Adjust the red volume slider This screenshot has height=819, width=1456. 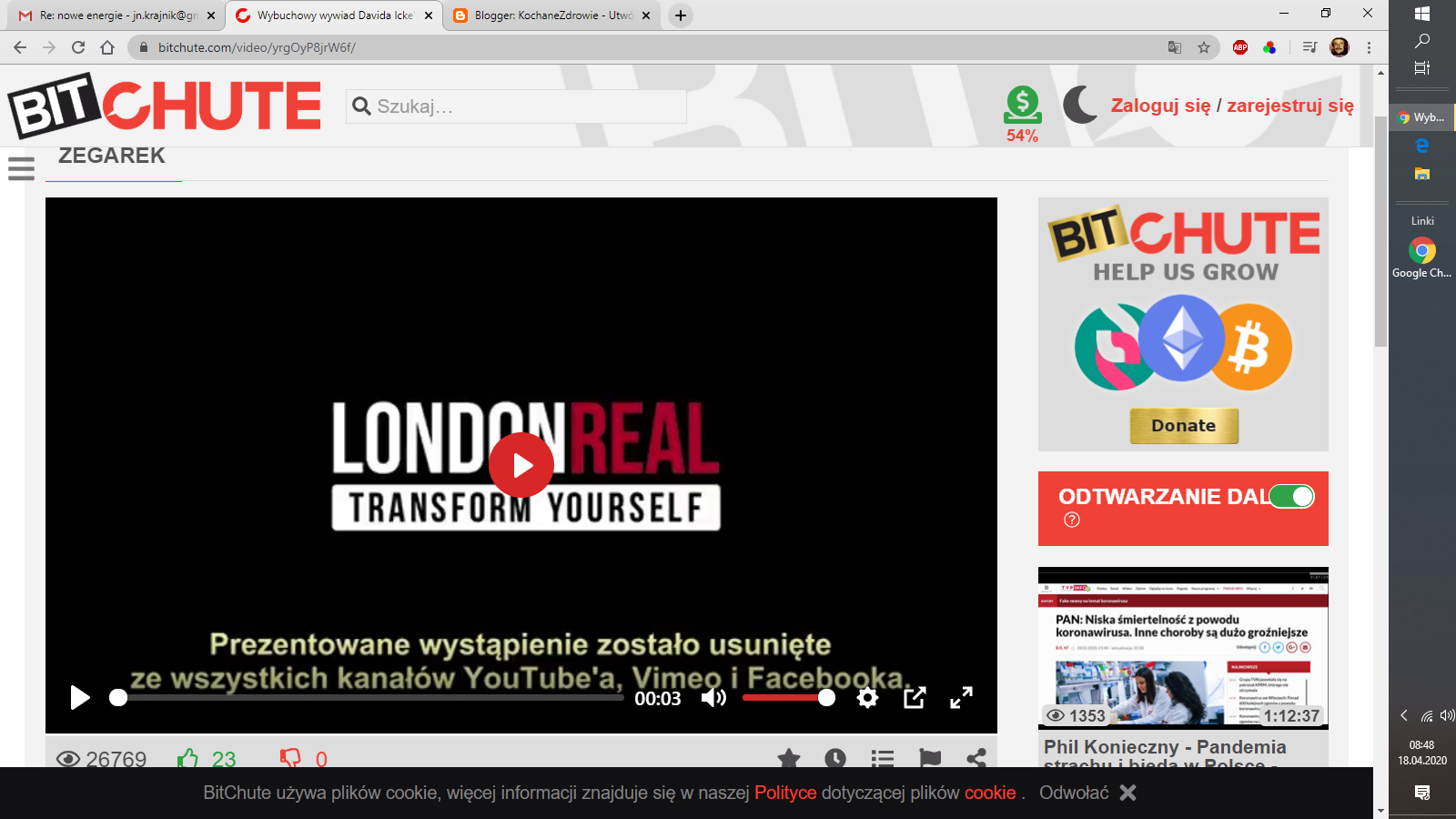(788, 698)
